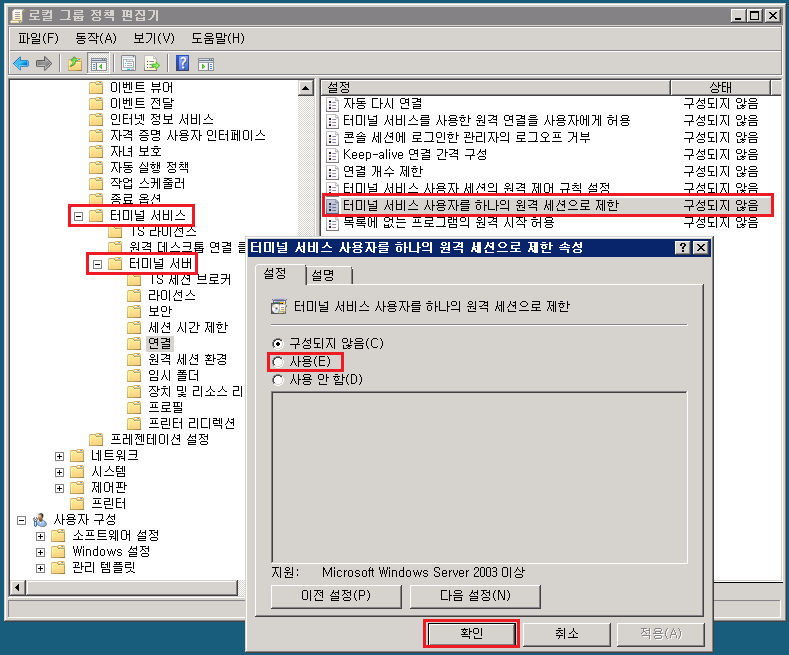Select the 원격 세션 환경 tree item

pos(187,359)
